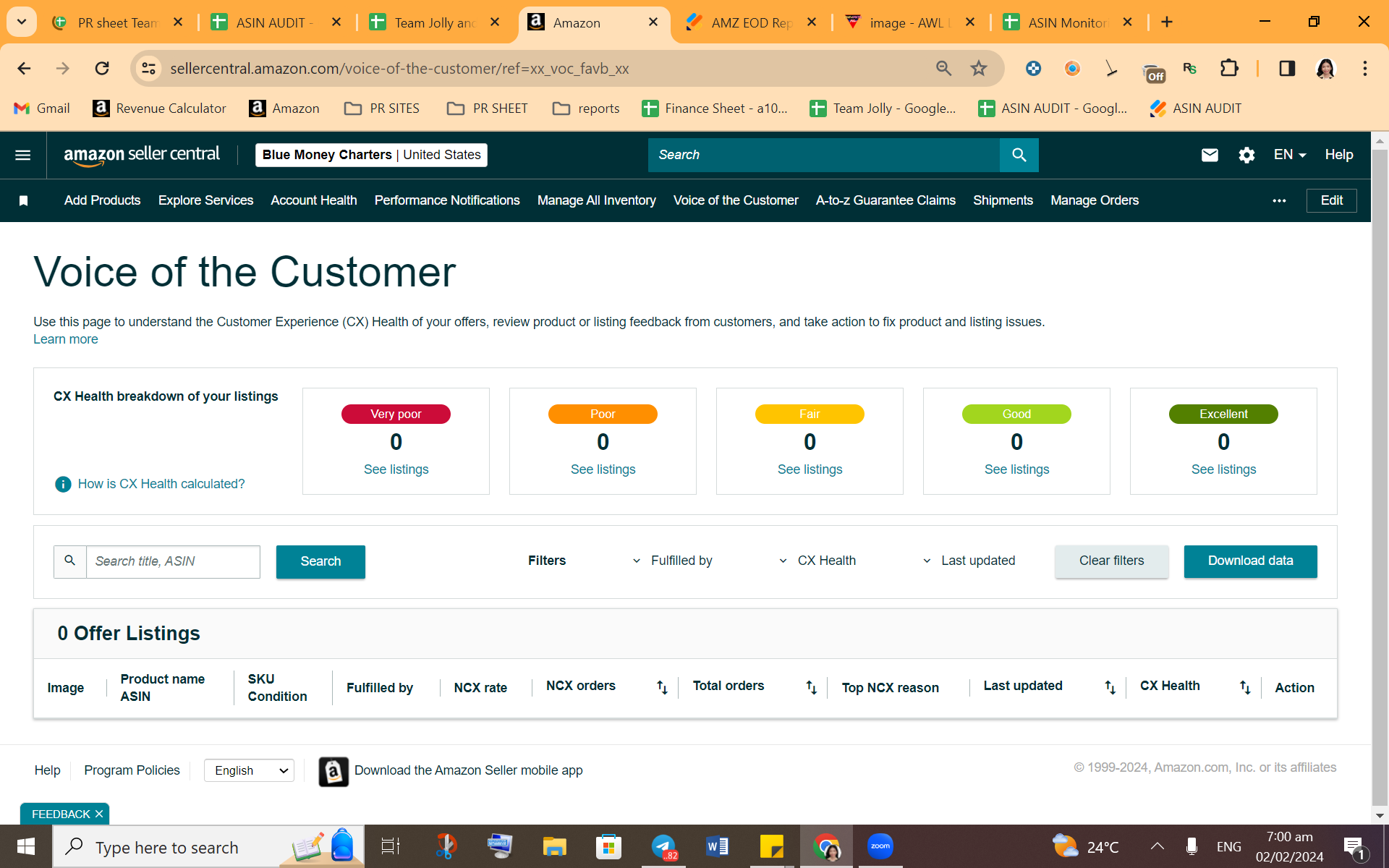The width and height of the screenshot is (1389, 868).
Task: Click Download data button
Action: (x=1250, y=561)
